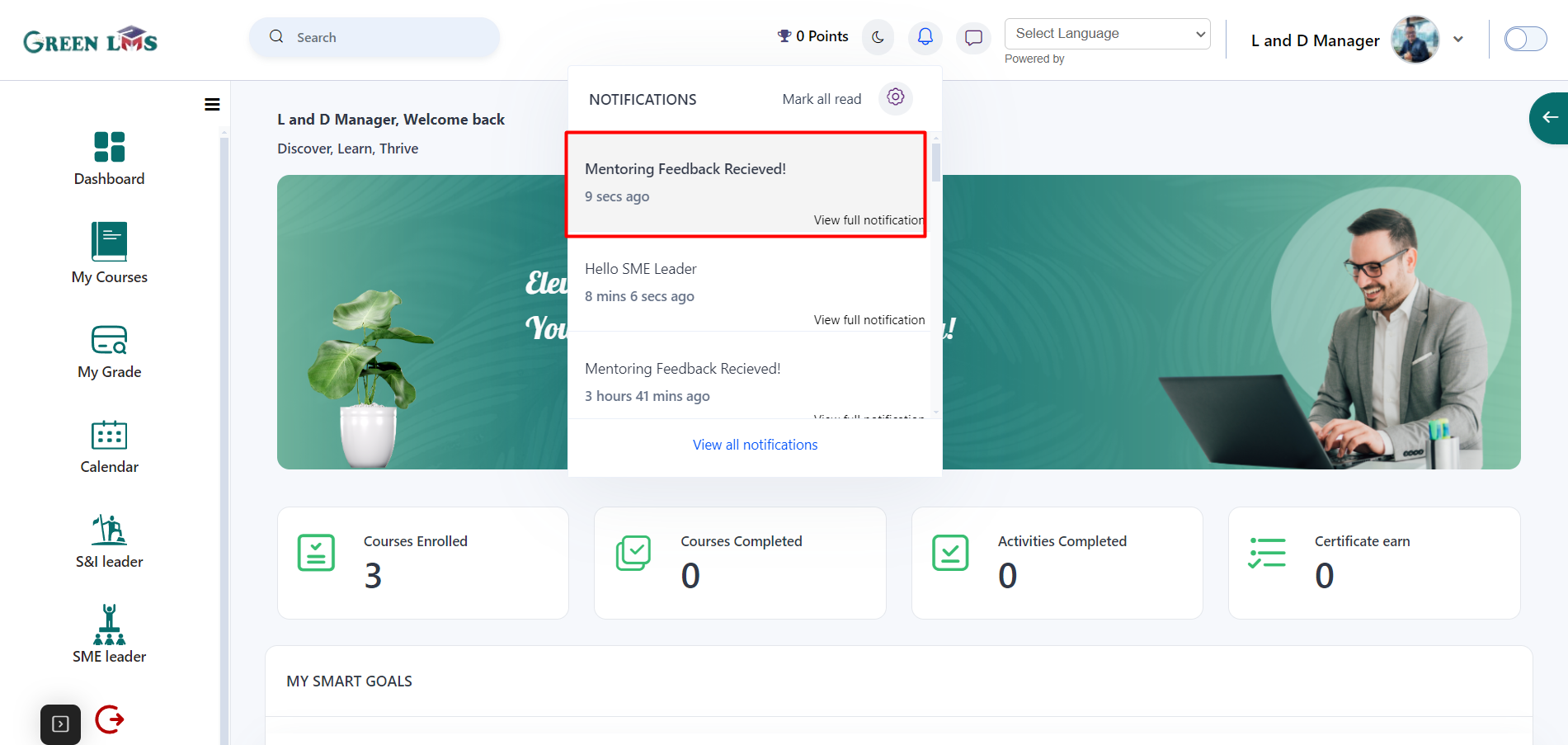Open notification settings gear icon
Image resolution: width=1568 pixels, height=745 pixels.
896,98
